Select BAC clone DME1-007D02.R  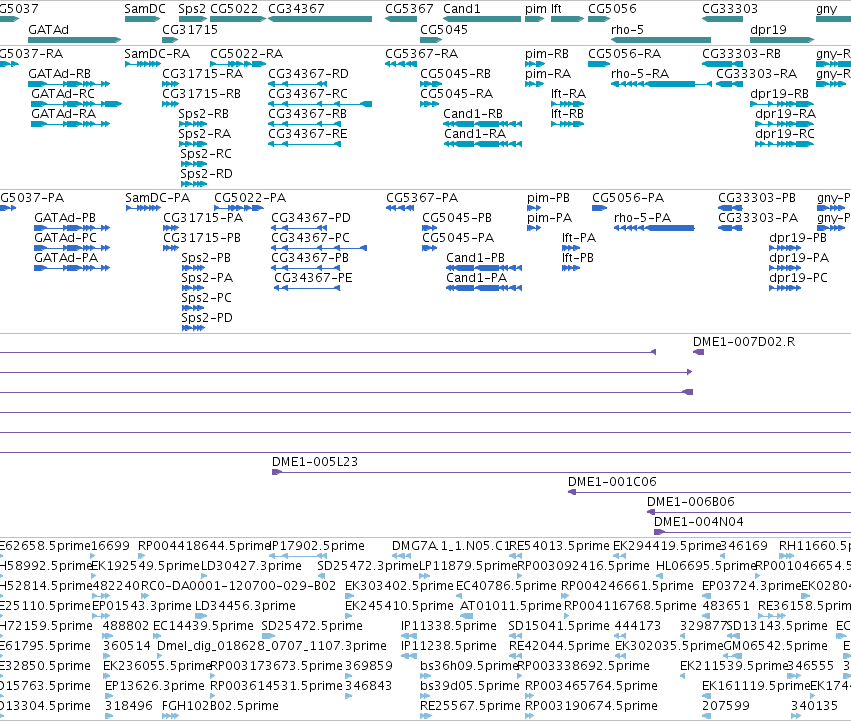click(x=698, y=352)
